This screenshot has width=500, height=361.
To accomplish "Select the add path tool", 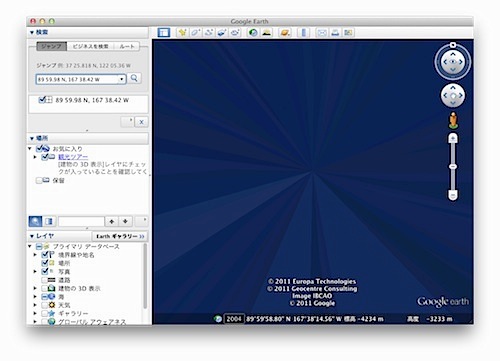I will [209, 33].
